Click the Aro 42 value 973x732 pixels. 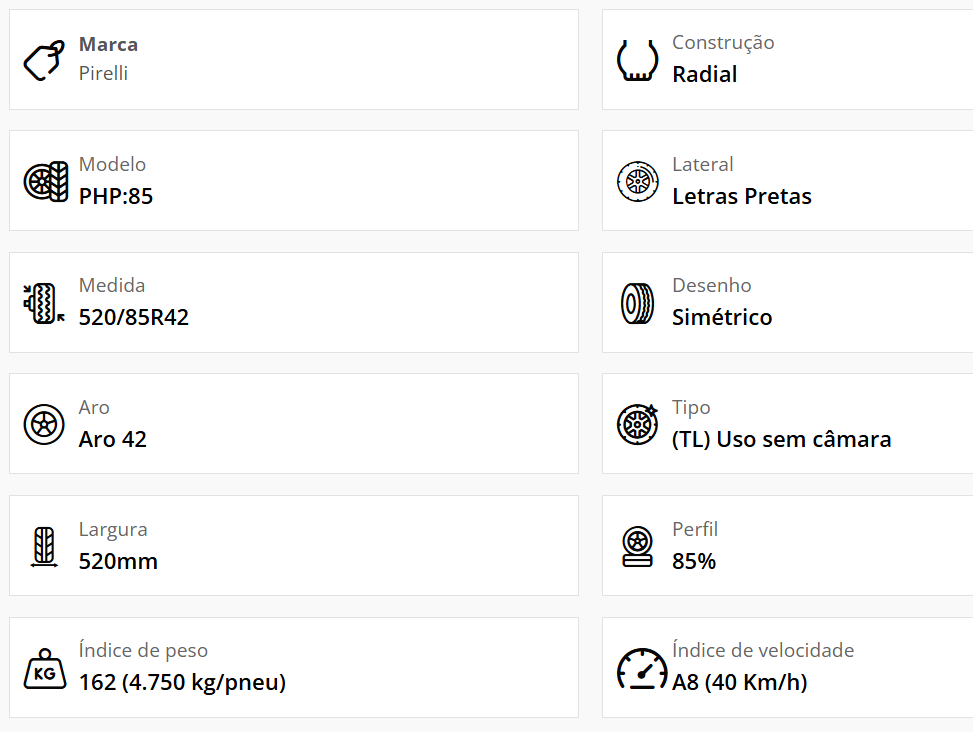tap(113, 439)
